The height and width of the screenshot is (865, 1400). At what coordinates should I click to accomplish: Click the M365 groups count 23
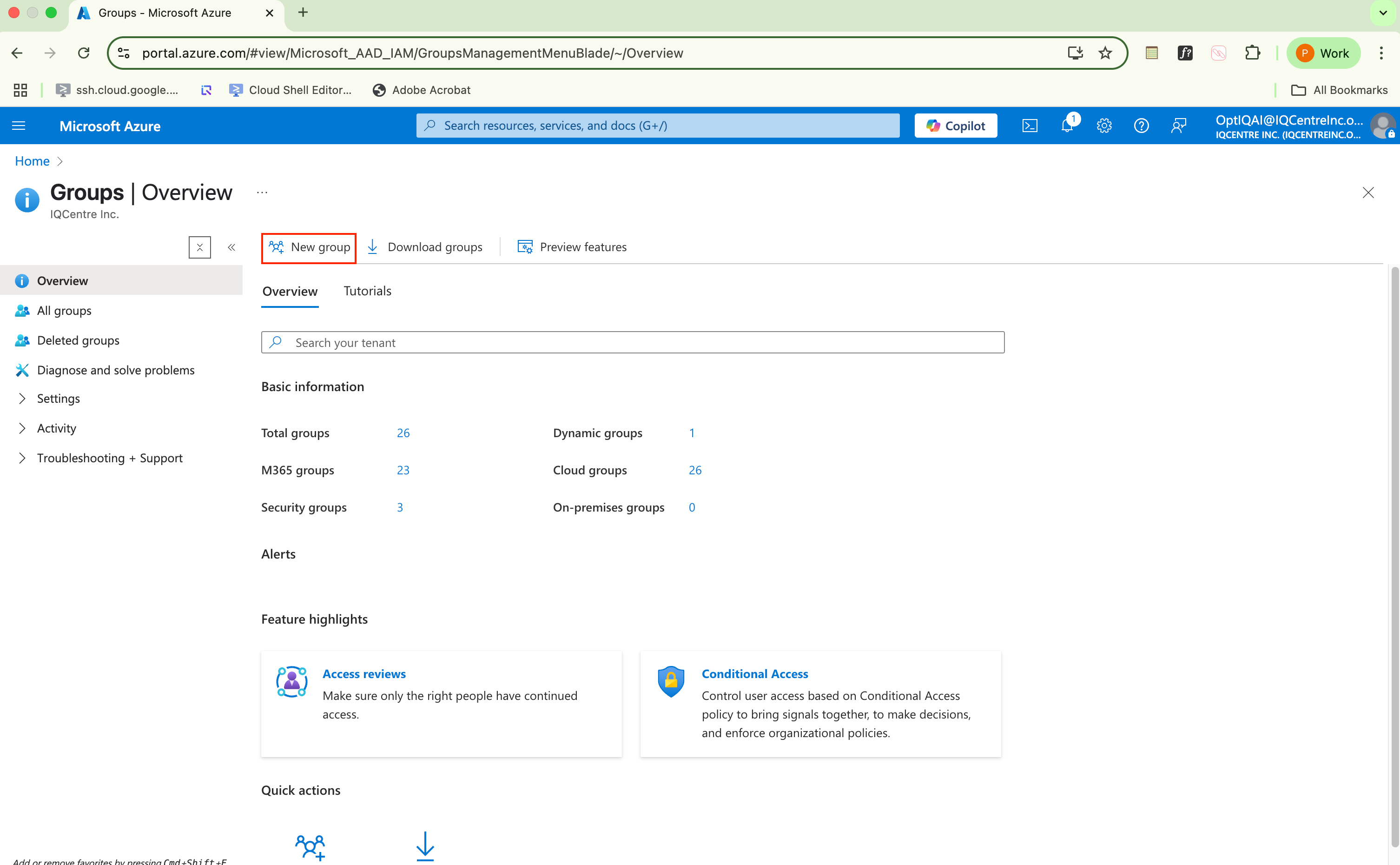coord(403,470)
